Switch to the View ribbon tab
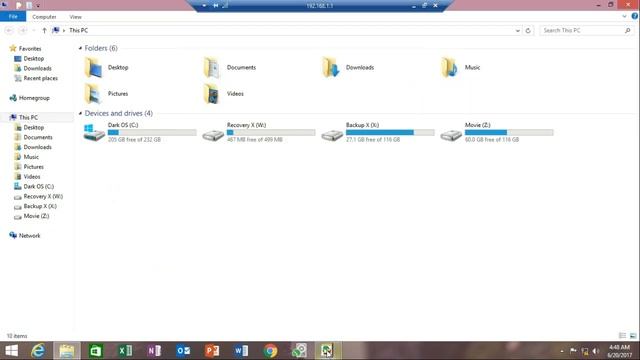640x360 pixels. [76, 17]
